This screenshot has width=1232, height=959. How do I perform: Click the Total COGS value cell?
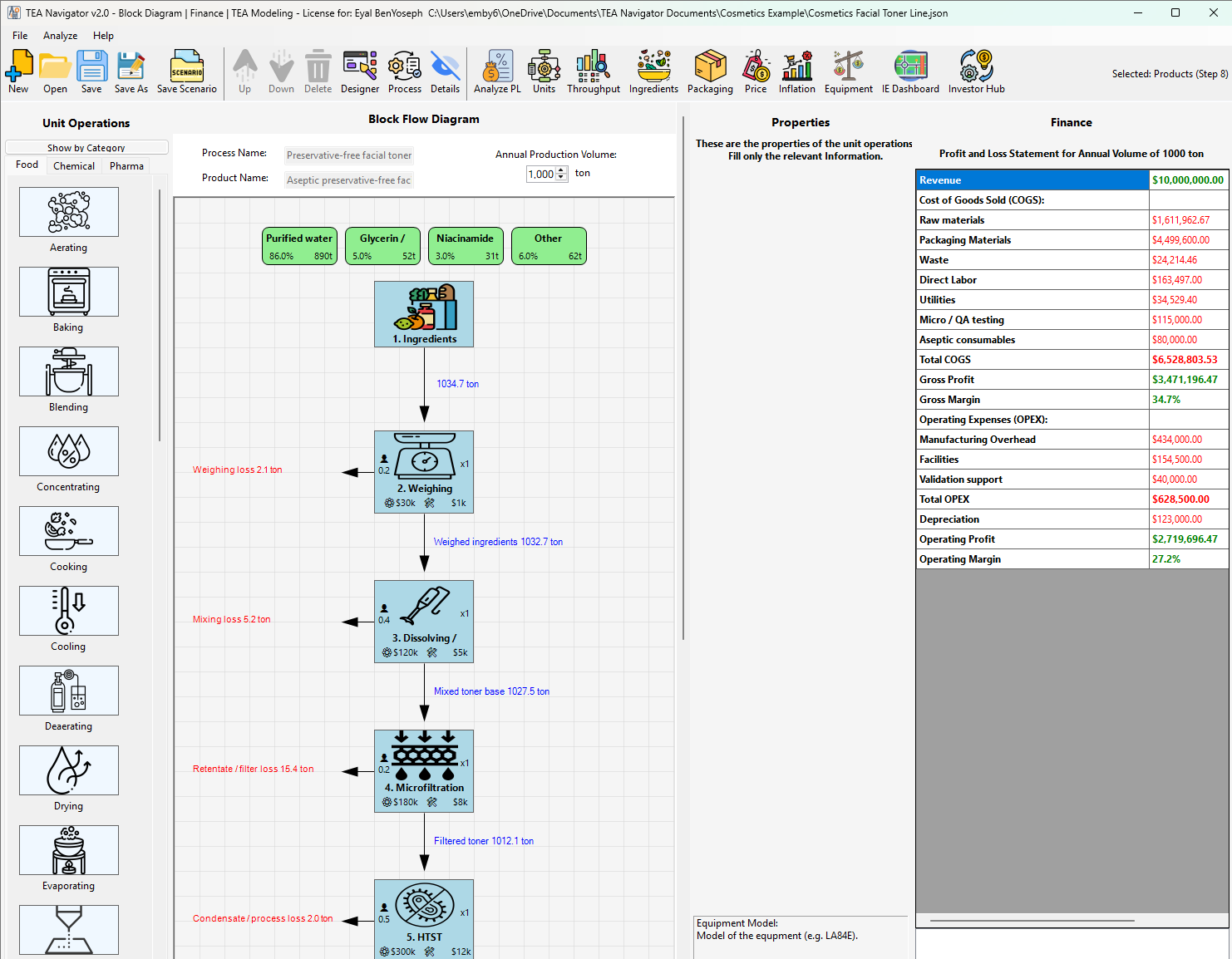[x=1189, y=360]
